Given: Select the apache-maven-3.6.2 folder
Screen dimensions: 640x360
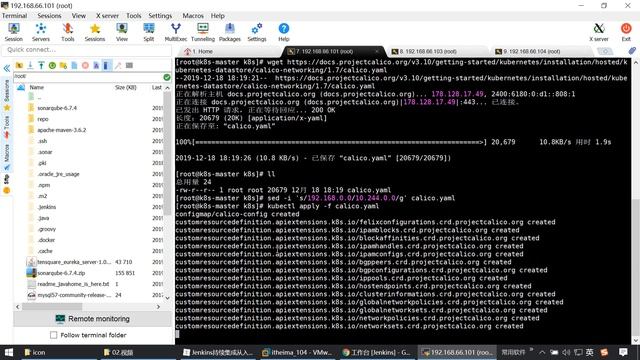Looking at the screenshot, I should coord(62,130).
